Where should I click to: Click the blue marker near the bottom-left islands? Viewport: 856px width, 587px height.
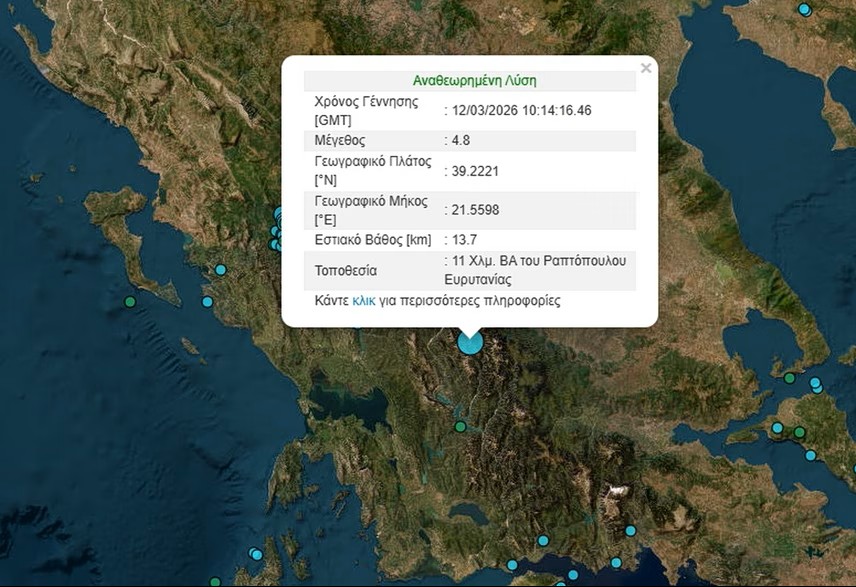(256, 554)
